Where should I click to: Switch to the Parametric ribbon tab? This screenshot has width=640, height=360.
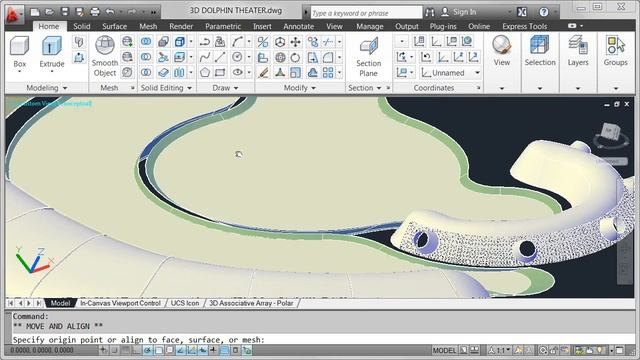(x=223, y=26)
